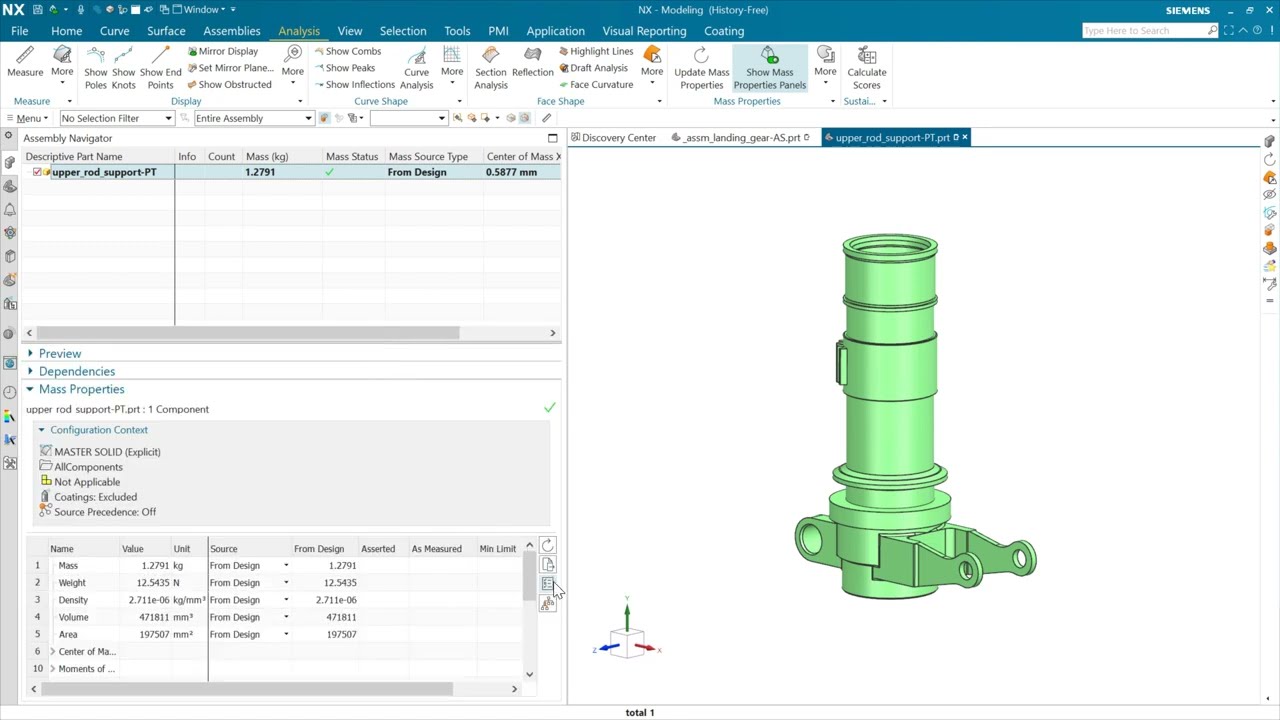Viewport: 1280px width, 720px height.
Task: Click the copy/export icon beside mass table
Action: pyautogui.click(x=547, y=564)
